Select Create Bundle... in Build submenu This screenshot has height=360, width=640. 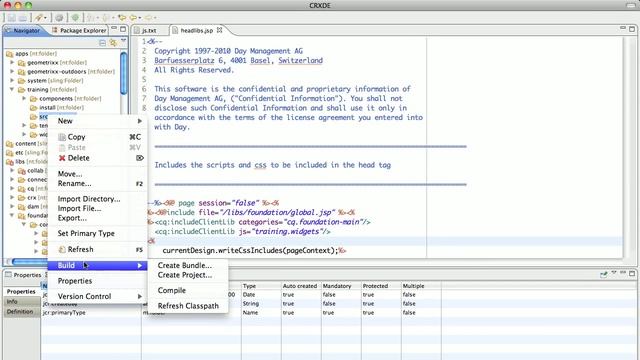(188, 265)
